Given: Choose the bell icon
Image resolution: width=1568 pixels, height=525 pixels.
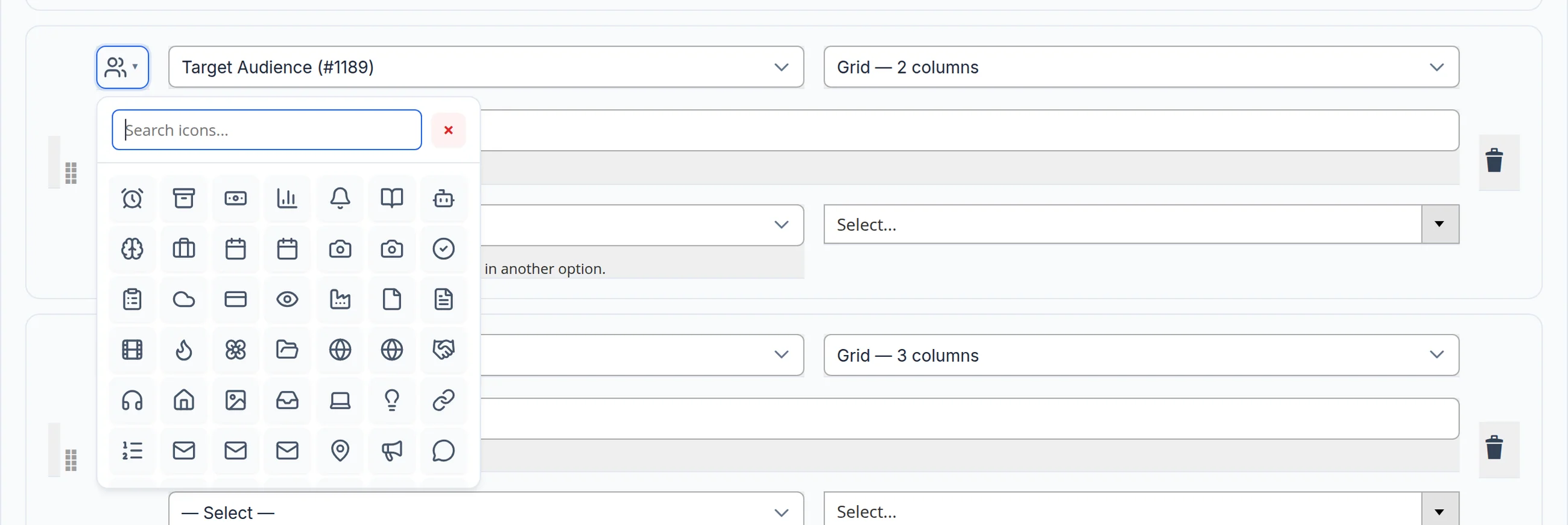Looking at the screenshot, I should pos(340,198).
